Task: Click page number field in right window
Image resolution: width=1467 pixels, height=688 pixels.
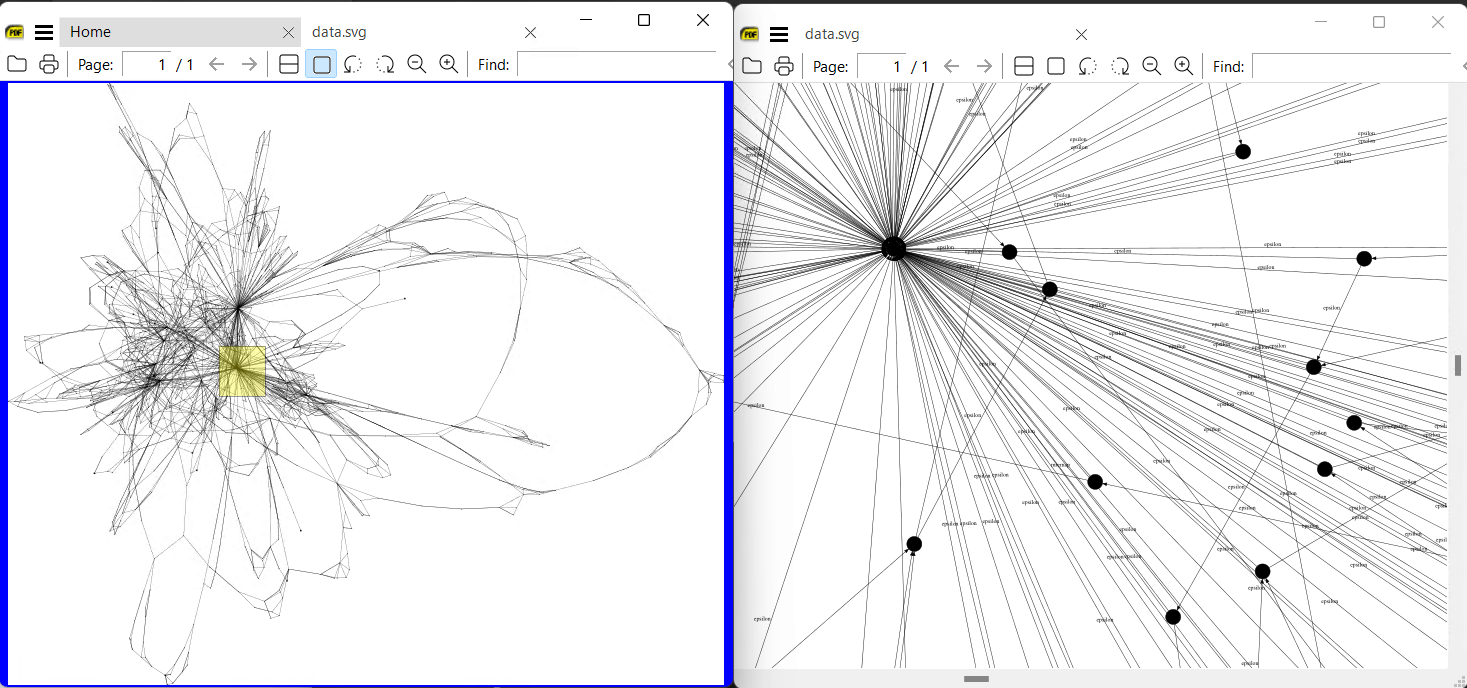Action: [881, 67]
